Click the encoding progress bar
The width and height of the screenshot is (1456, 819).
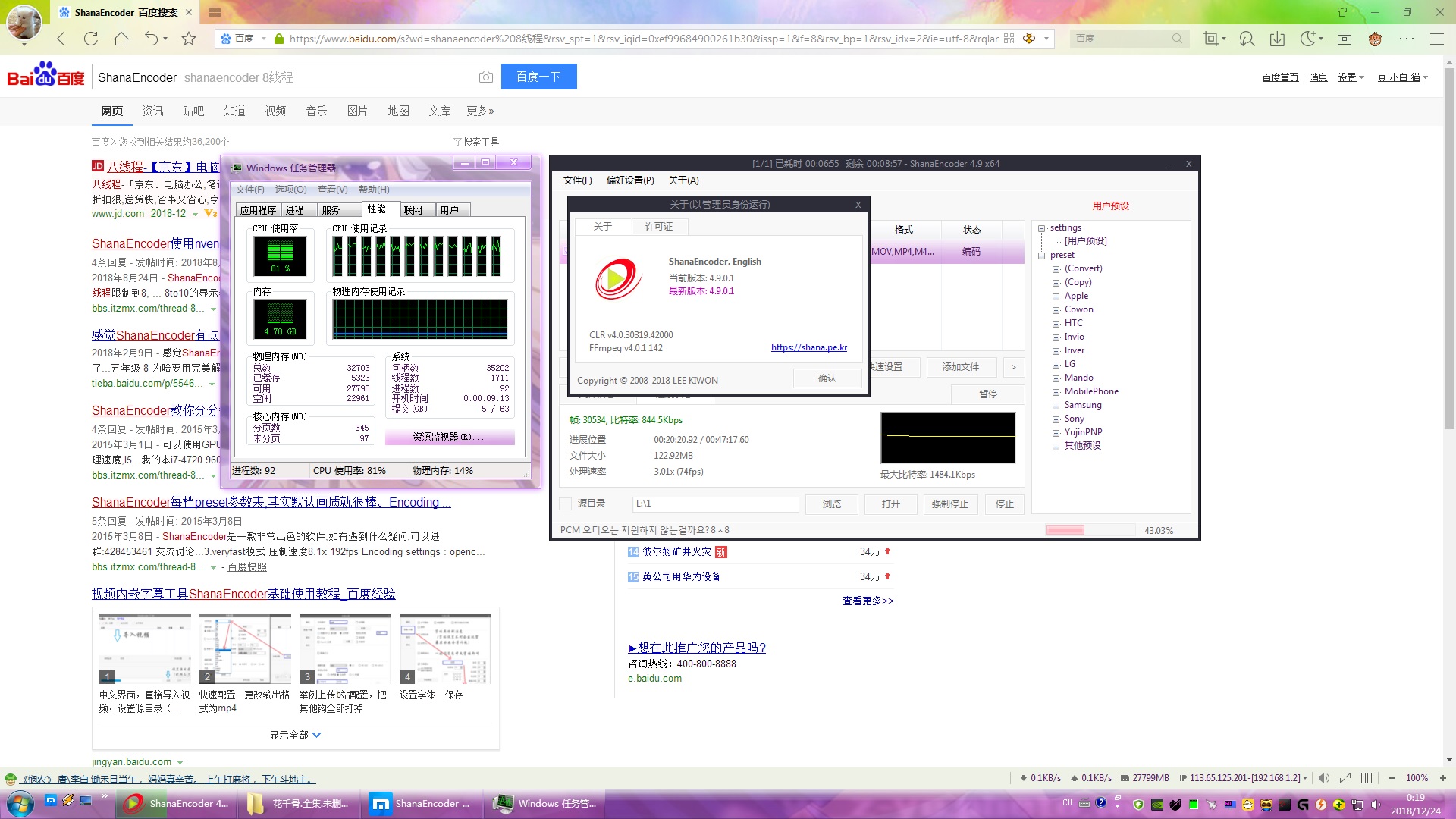[x=1090, y=530]
